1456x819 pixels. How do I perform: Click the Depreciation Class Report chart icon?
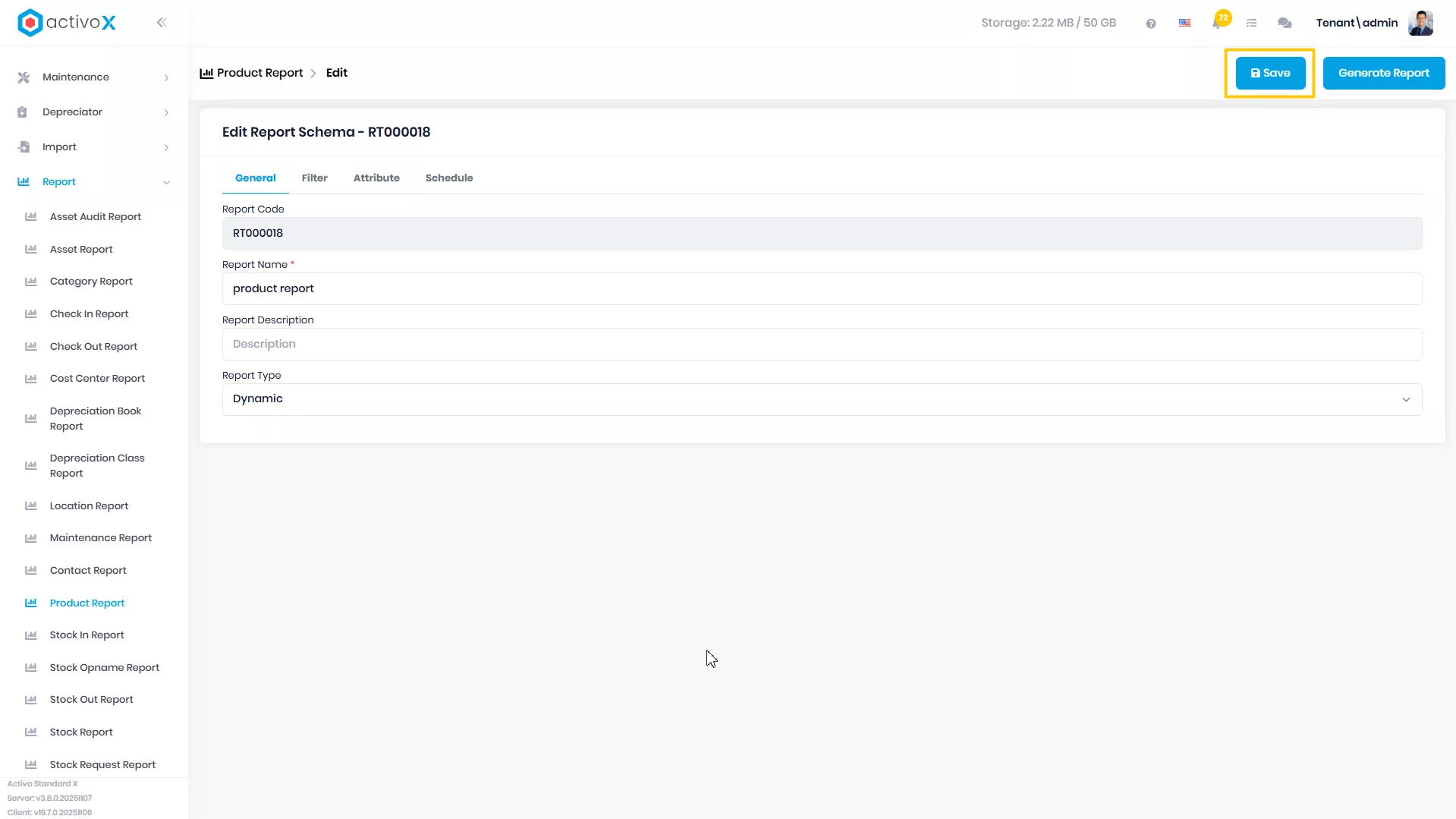pos(31,466)
